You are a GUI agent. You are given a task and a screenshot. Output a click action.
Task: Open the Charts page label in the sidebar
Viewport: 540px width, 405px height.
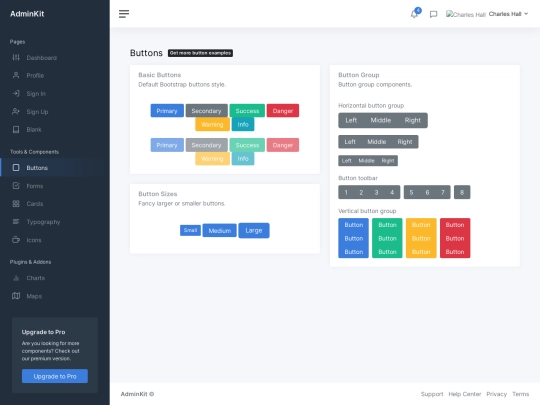coord(36,278)
